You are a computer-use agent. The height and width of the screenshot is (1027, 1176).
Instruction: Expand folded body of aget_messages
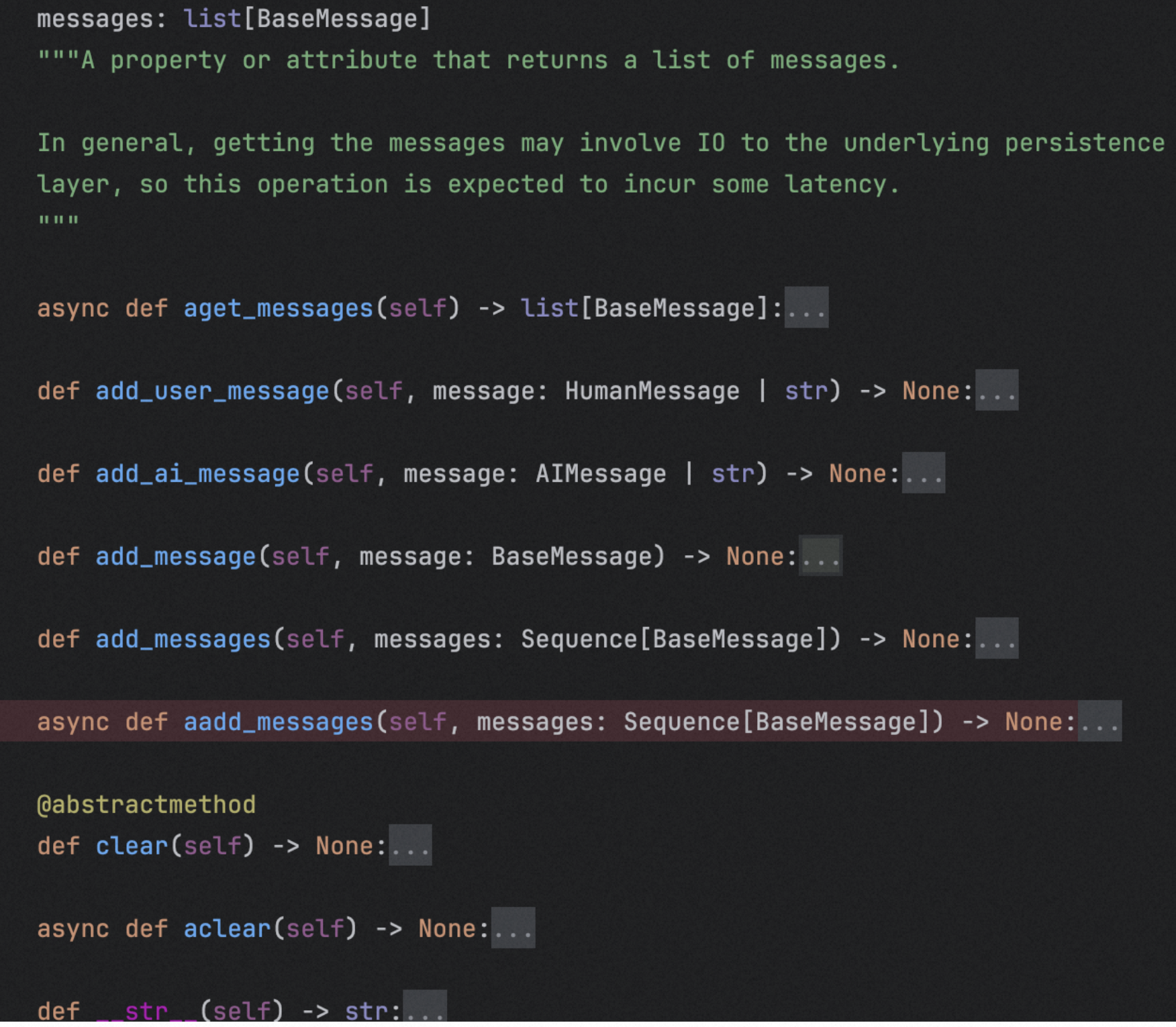[x=806, y=308]
